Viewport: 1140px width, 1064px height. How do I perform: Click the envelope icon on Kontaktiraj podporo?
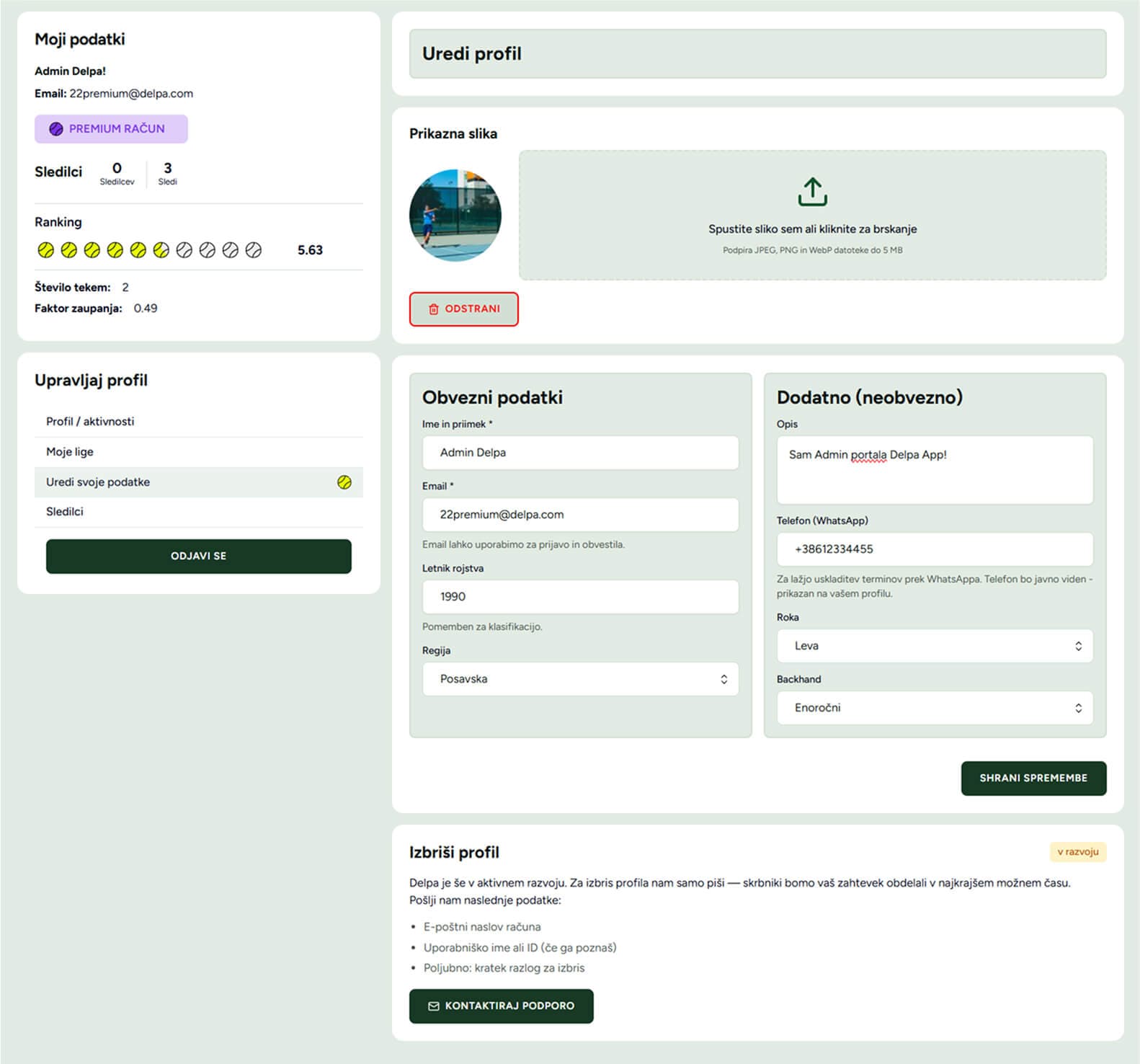tap(434, 1006)
